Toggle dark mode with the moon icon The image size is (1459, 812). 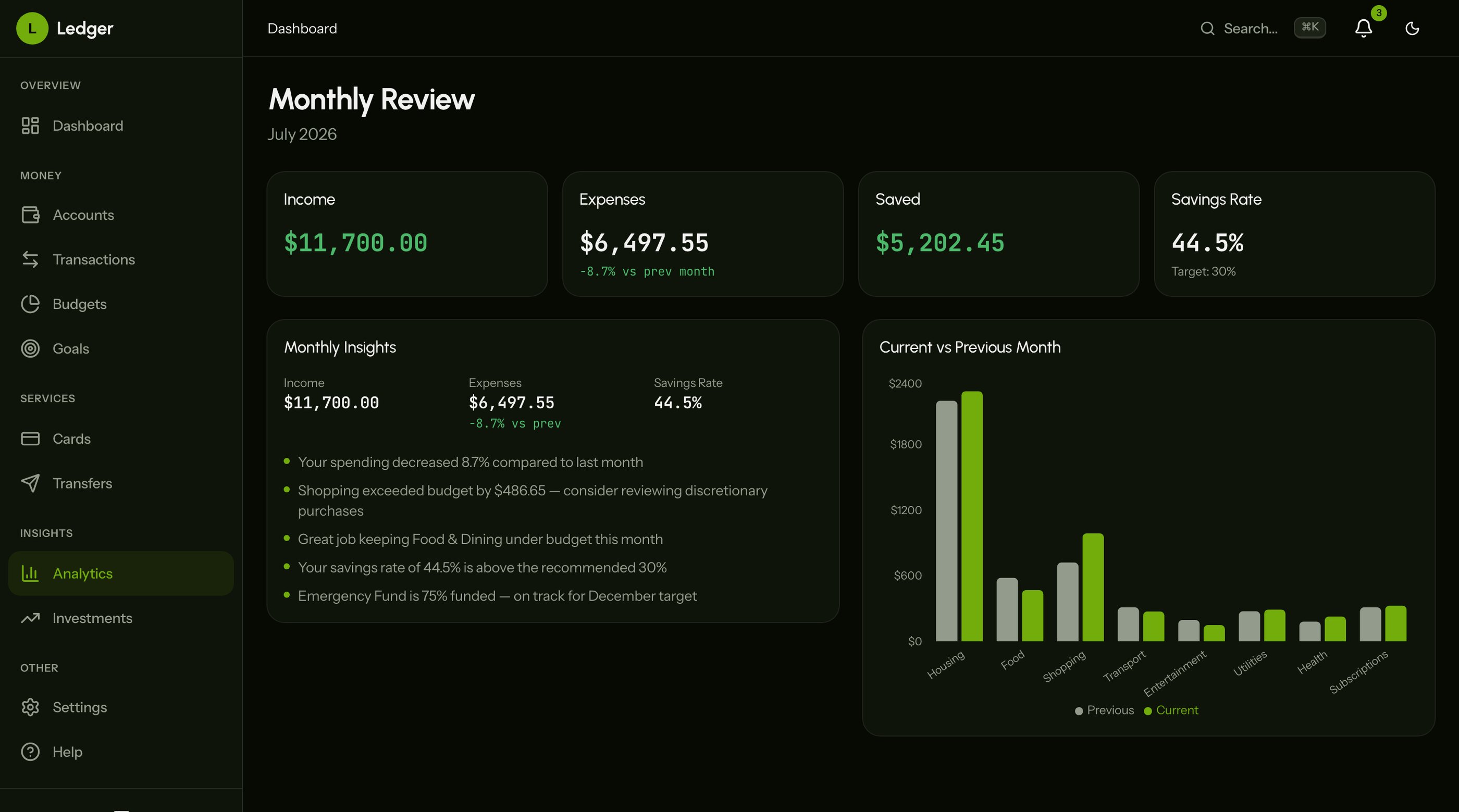1412,28
